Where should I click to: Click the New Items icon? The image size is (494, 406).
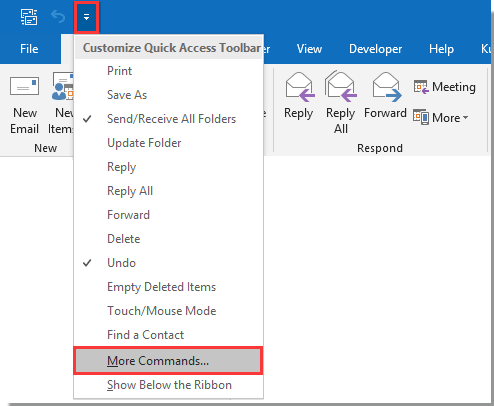pyautogui.click(x=63, y=86)
